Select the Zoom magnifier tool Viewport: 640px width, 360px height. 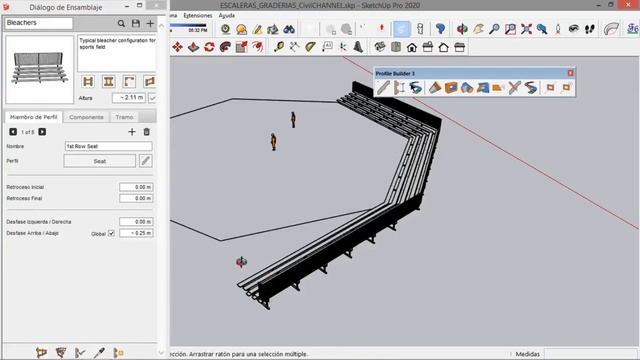tap(494, 29)
